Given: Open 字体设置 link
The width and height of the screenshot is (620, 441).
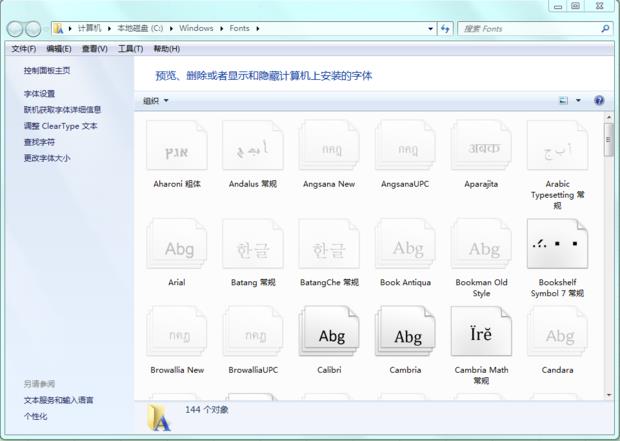Looking at the screenshot, I should tap(39, 94).
